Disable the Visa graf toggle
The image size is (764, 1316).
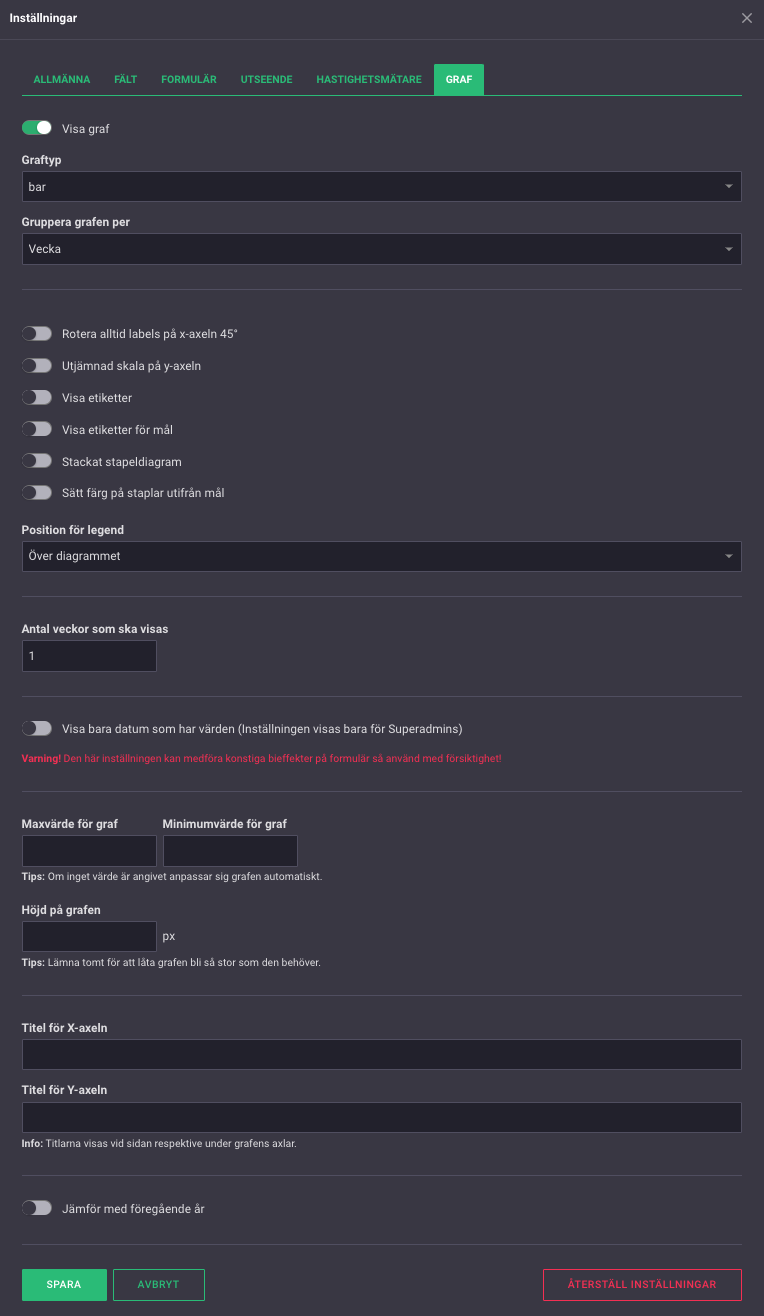click(x=37, y=128)
